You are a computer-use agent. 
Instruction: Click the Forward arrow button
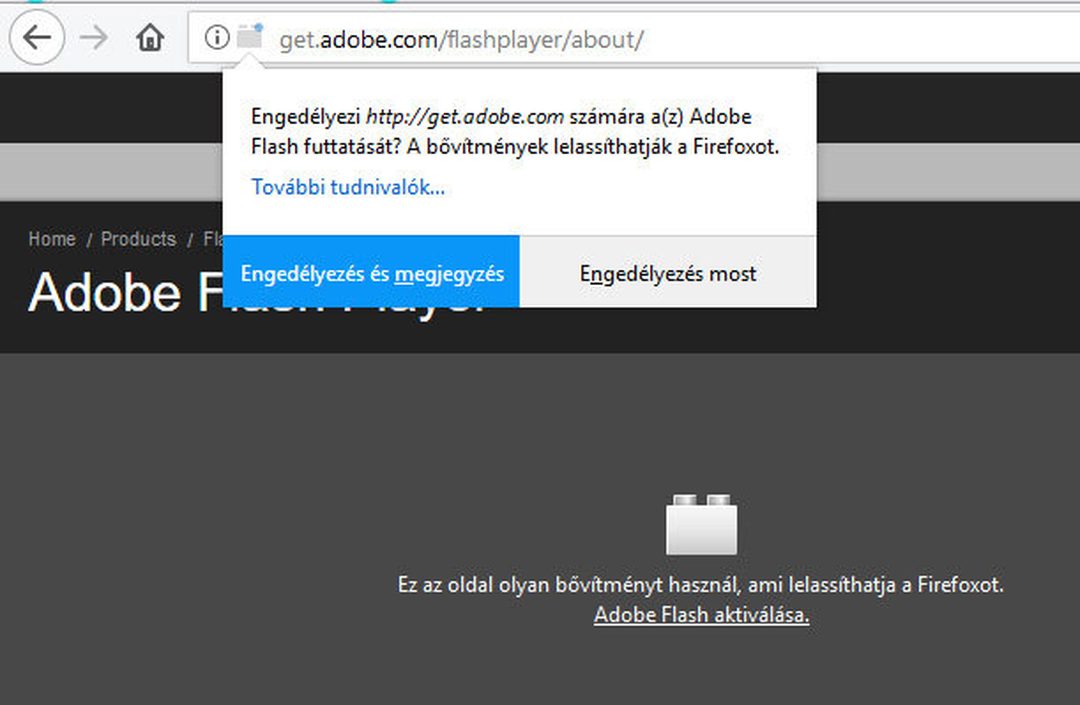coord(94,37)
